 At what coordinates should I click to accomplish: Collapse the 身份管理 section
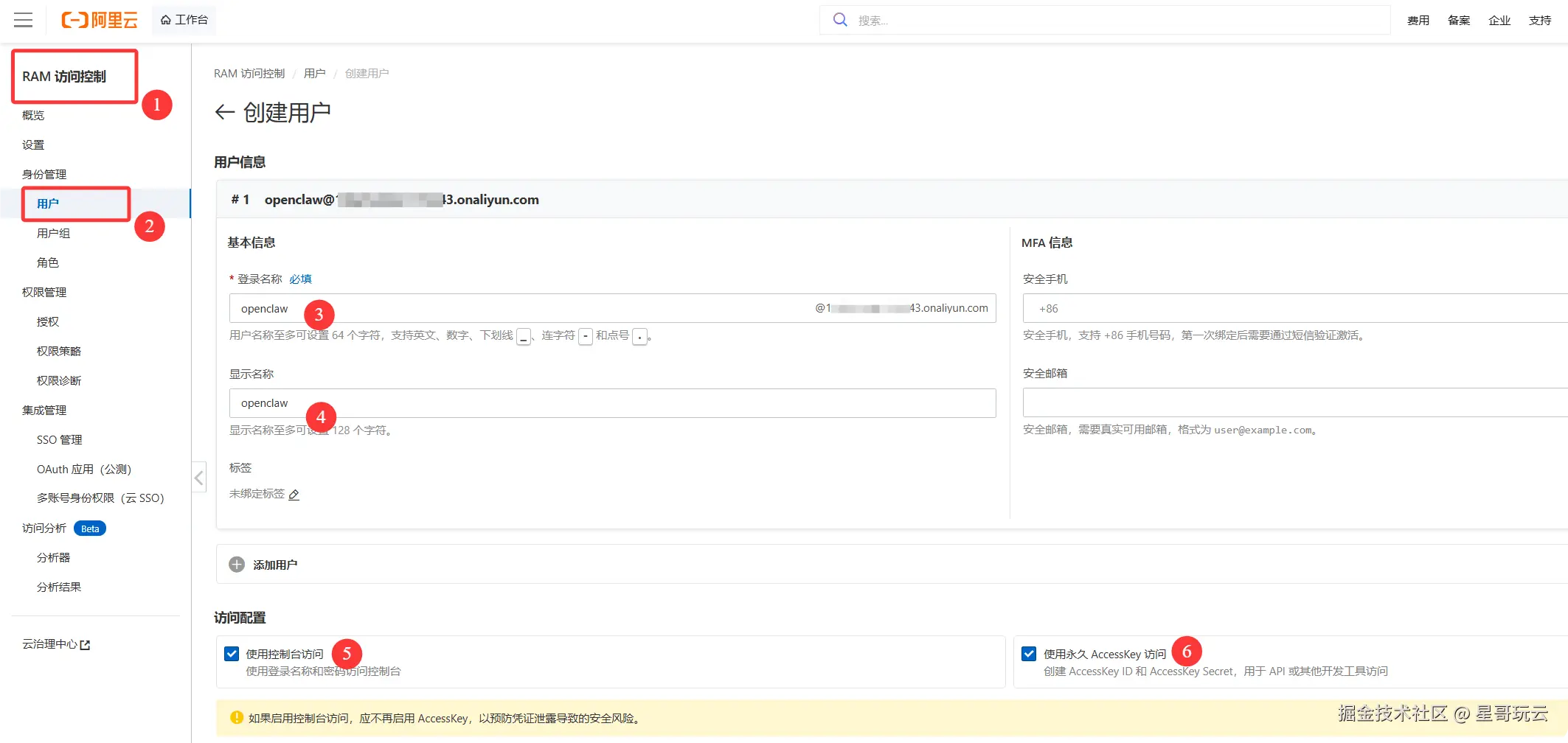tap(44, 174)
